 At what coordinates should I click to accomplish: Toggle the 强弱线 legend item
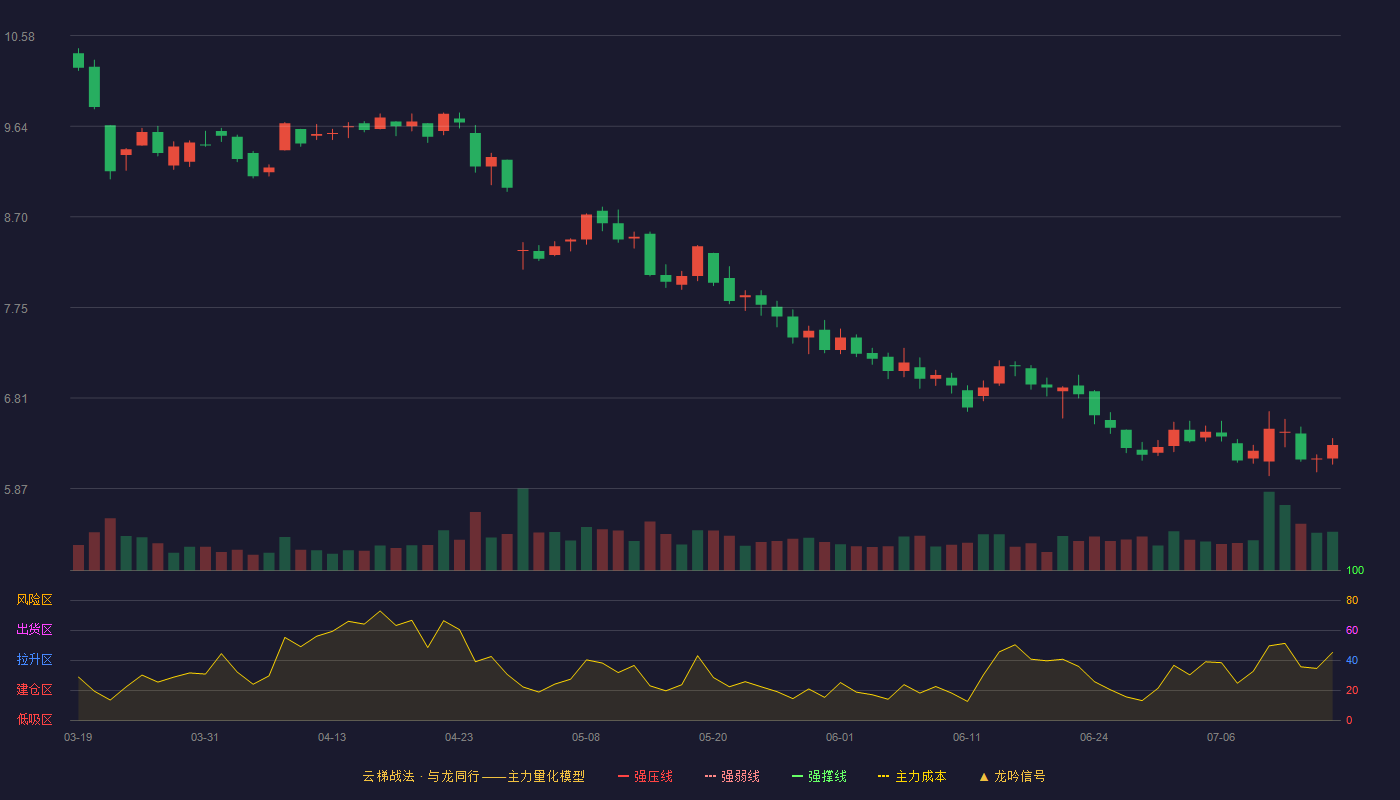(x=732, y=776)
